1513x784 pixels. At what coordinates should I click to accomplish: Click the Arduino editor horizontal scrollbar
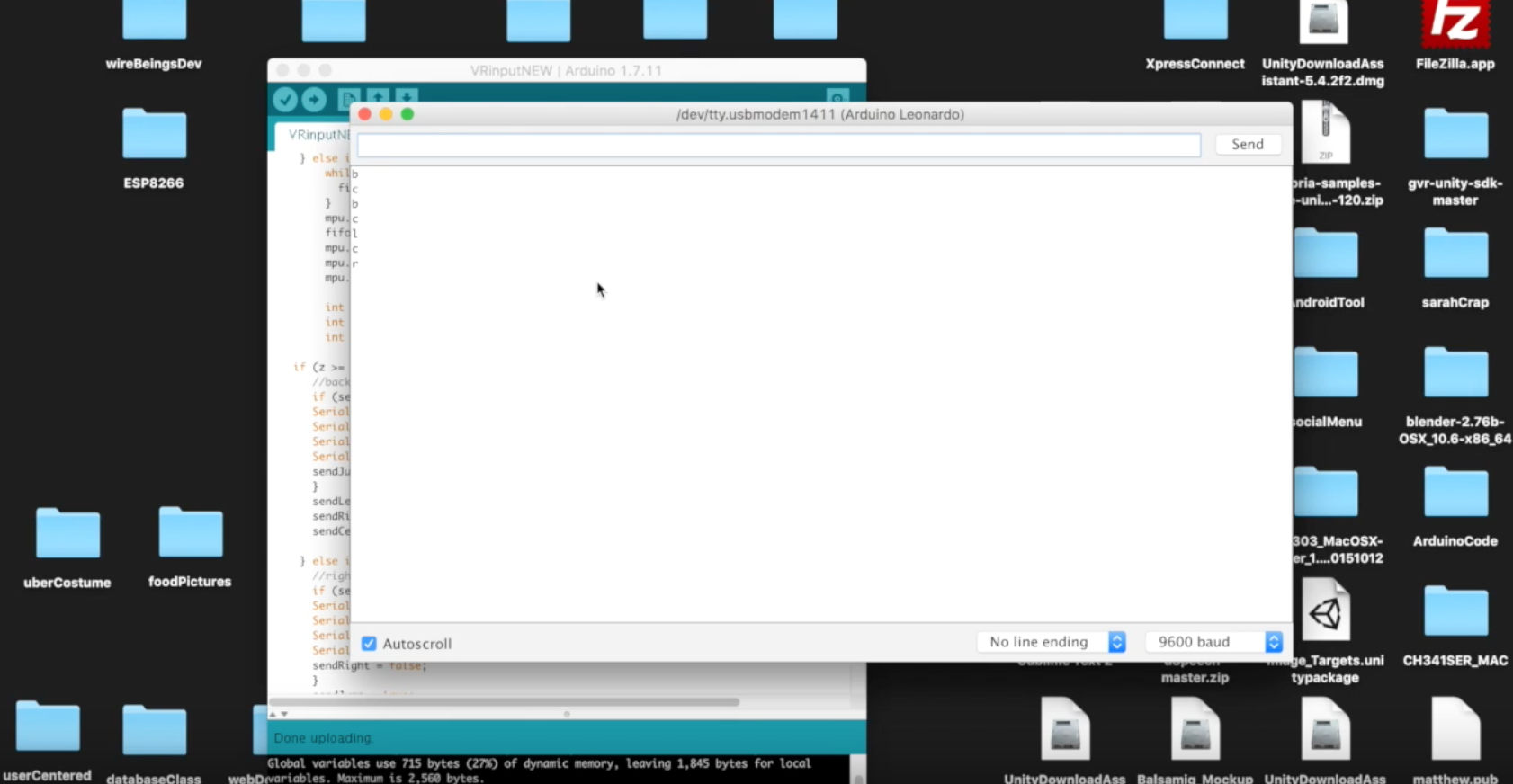[505, 702]
